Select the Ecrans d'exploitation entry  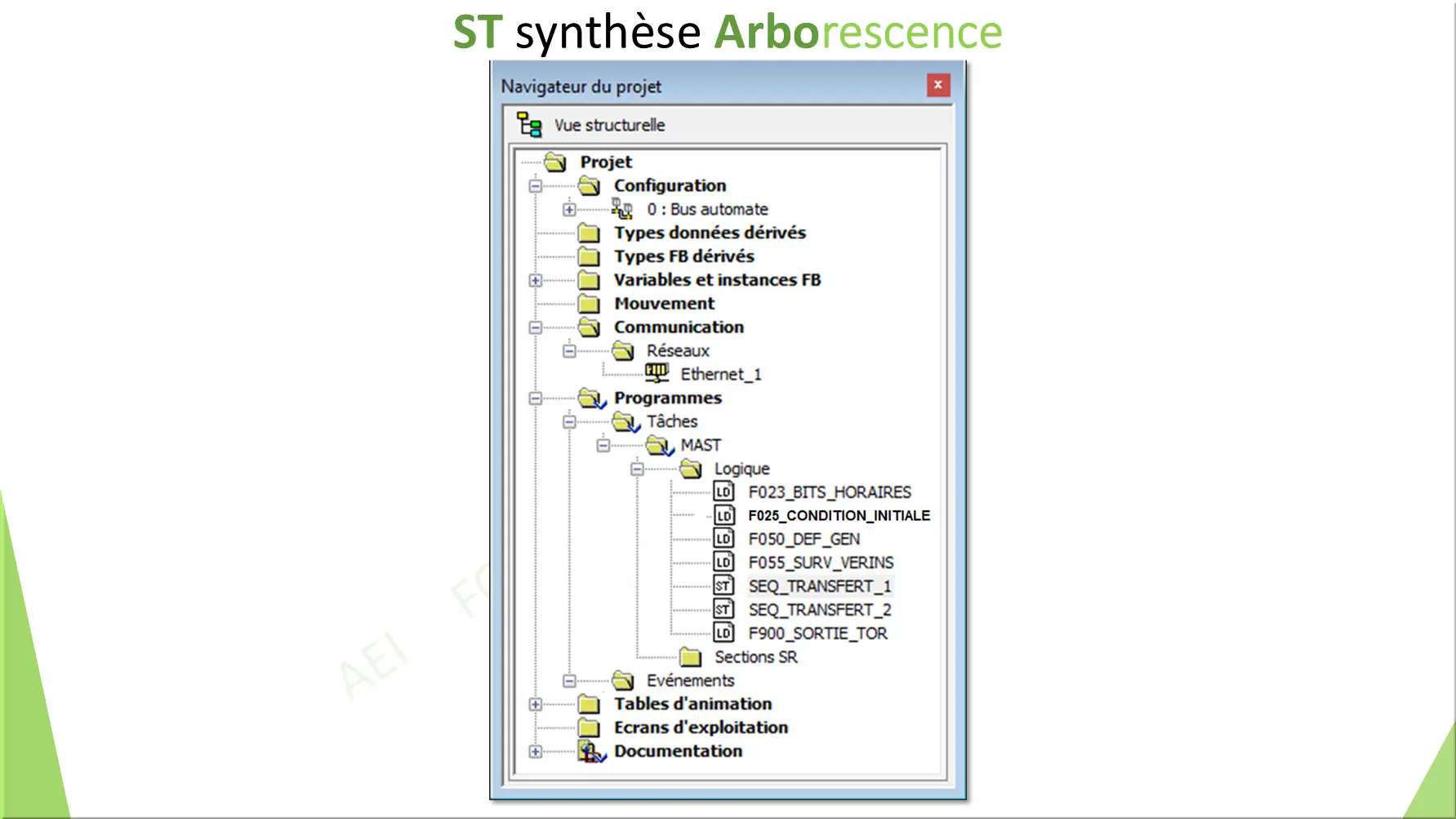pyautogui.click(x=701, y=727)
